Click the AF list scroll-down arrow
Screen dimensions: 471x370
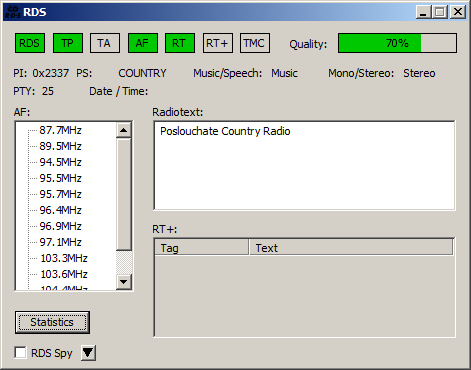(124, 282)
